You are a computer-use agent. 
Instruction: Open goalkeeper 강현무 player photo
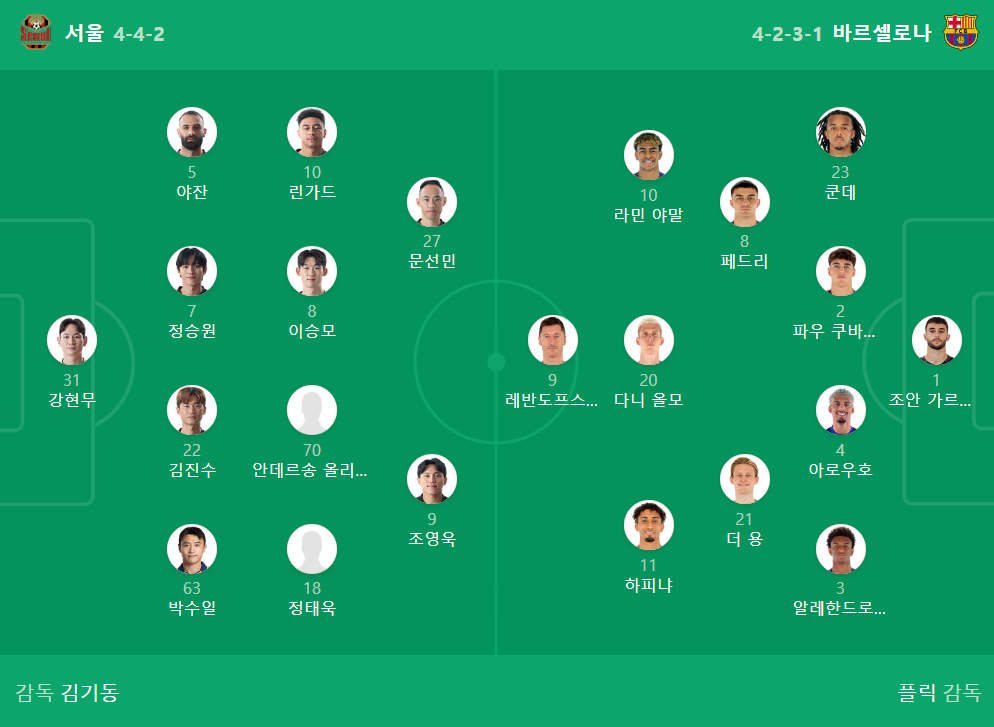tap(72, 340)
